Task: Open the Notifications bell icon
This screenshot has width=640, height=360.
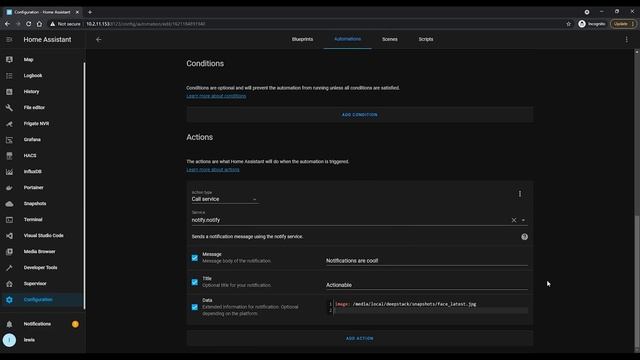Action: click(x=9, y=324)
